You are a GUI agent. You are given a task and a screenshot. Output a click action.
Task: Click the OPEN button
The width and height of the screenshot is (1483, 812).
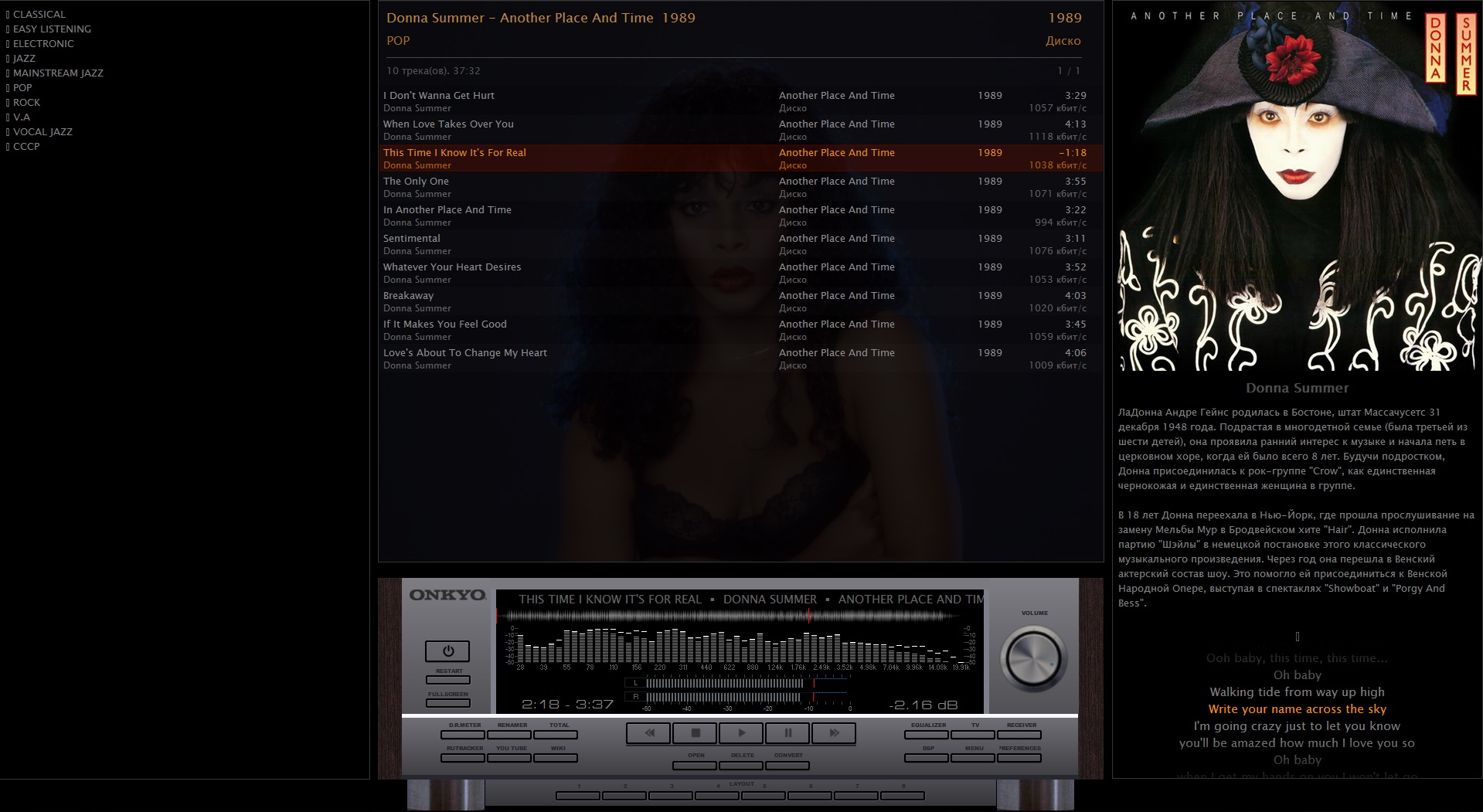(695, 766)
